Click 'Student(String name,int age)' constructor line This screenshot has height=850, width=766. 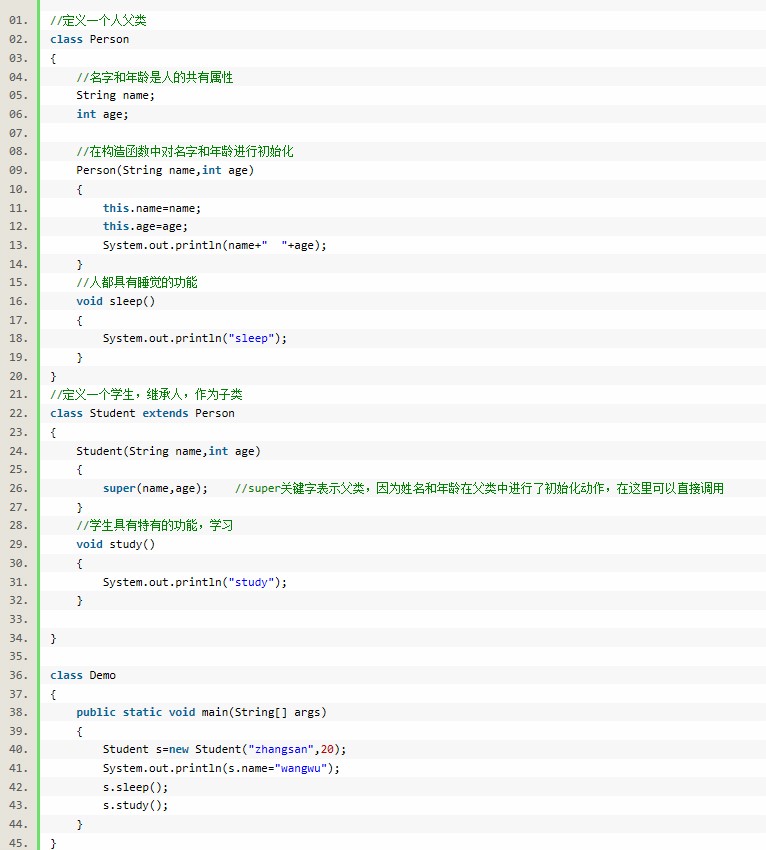coord(168,451)
